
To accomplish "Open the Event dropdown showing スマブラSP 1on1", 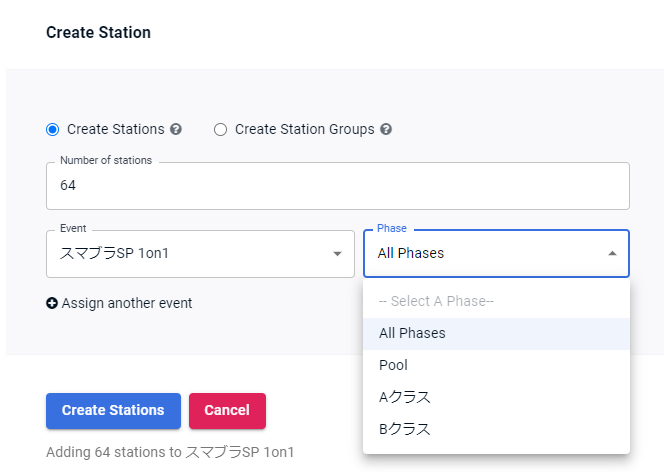I will point(190,254).
